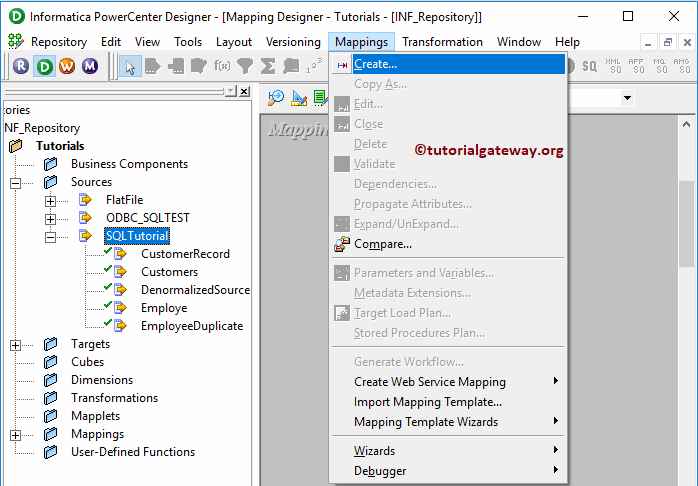Open the Window menu
This screenshot has height=486, width=698.
pyautogui.click(x=519, y=42)
